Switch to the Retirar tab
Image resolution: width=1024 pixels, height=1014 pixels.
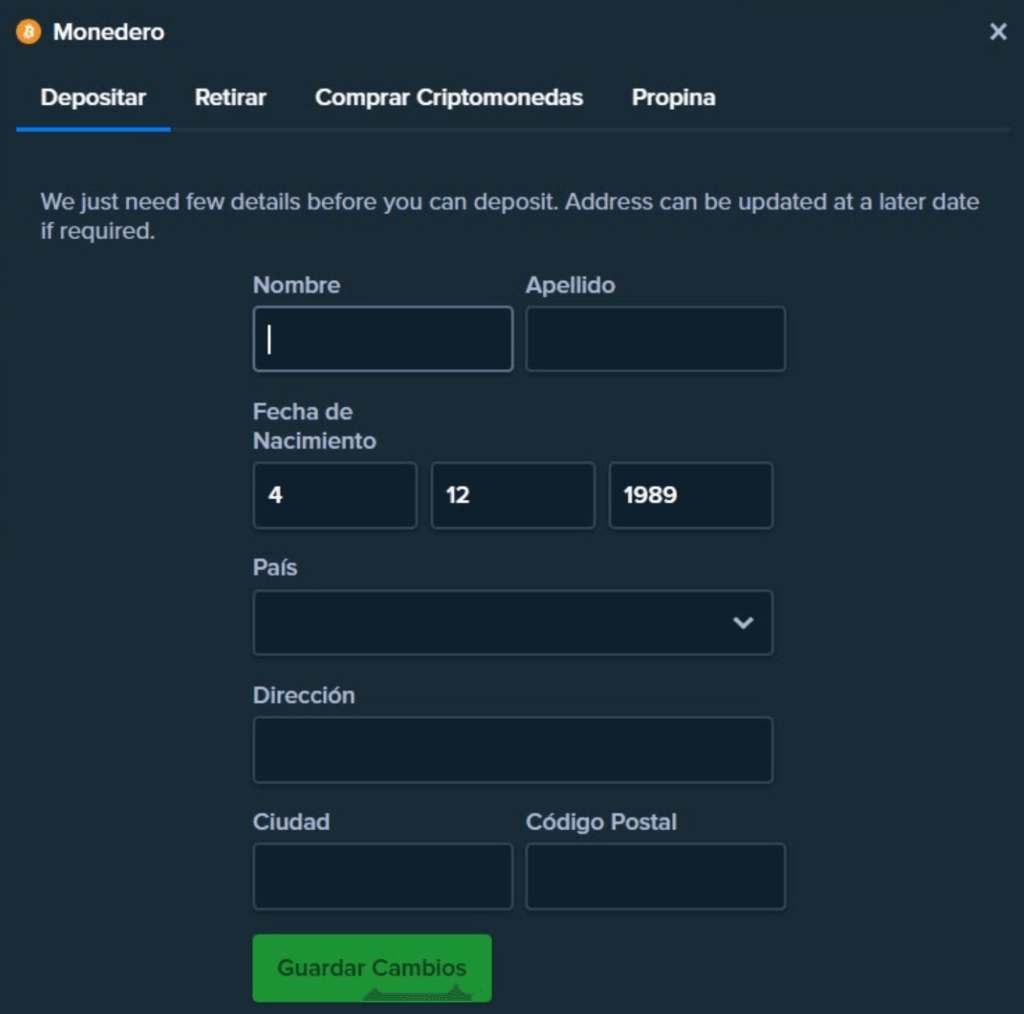[x=230, y=97]
